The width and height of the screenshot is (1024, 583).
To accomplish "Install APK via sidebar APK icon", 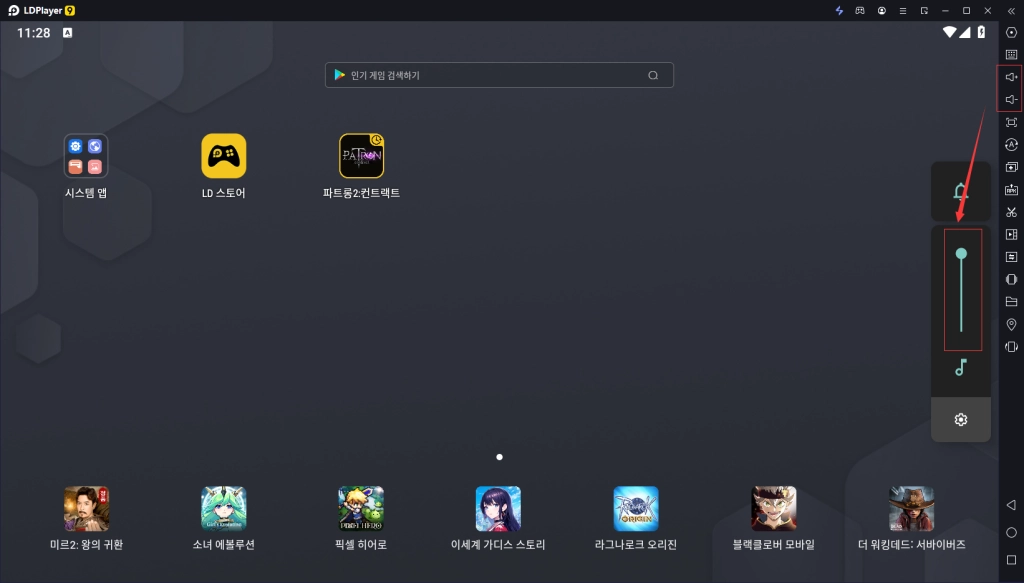I will point(1011,189).
